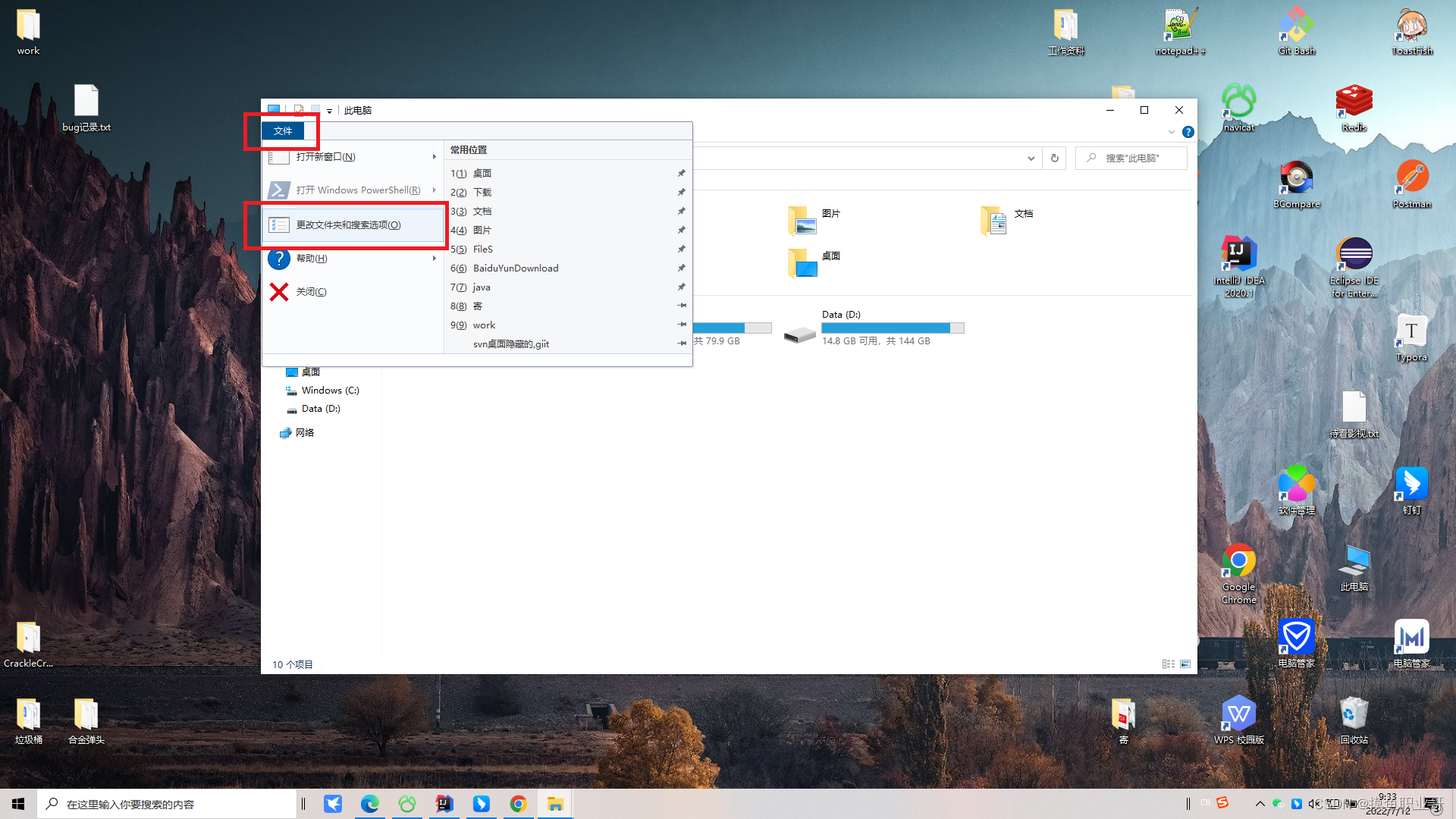The width and height of the screenshot is (1456, 819).
Task: Launch Google Chrome from the taskbar
Action: click(x=518, y=804)
